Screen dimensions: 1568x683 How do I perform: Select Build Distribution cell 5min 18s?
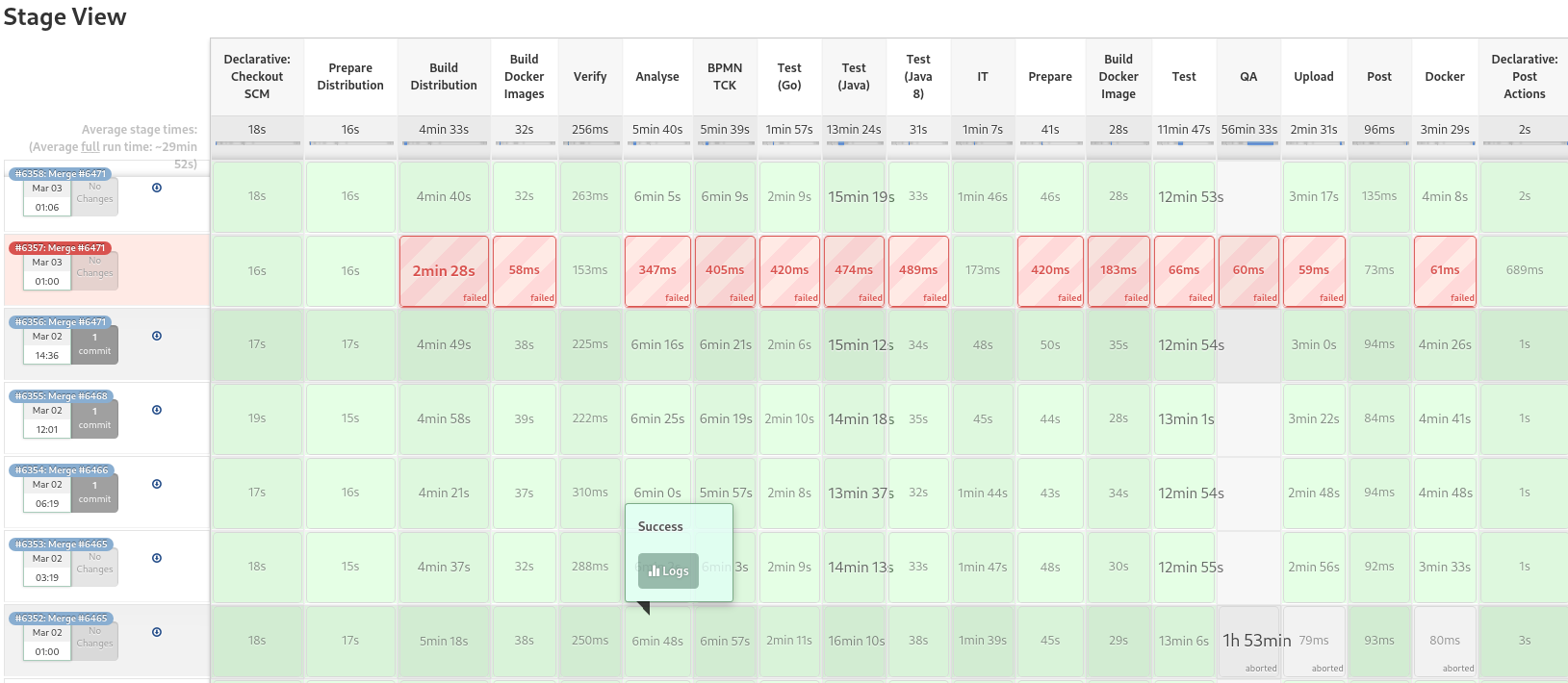click(x=444, y=642)
